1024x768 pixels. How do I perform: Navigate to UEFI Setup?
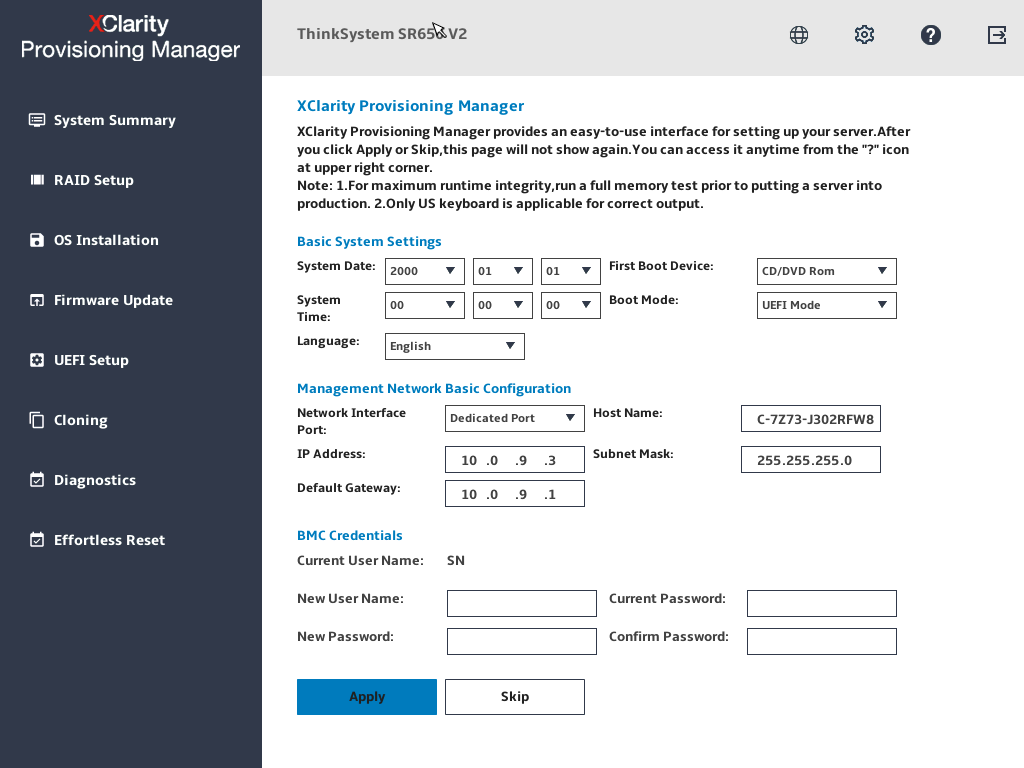point(91,360)
